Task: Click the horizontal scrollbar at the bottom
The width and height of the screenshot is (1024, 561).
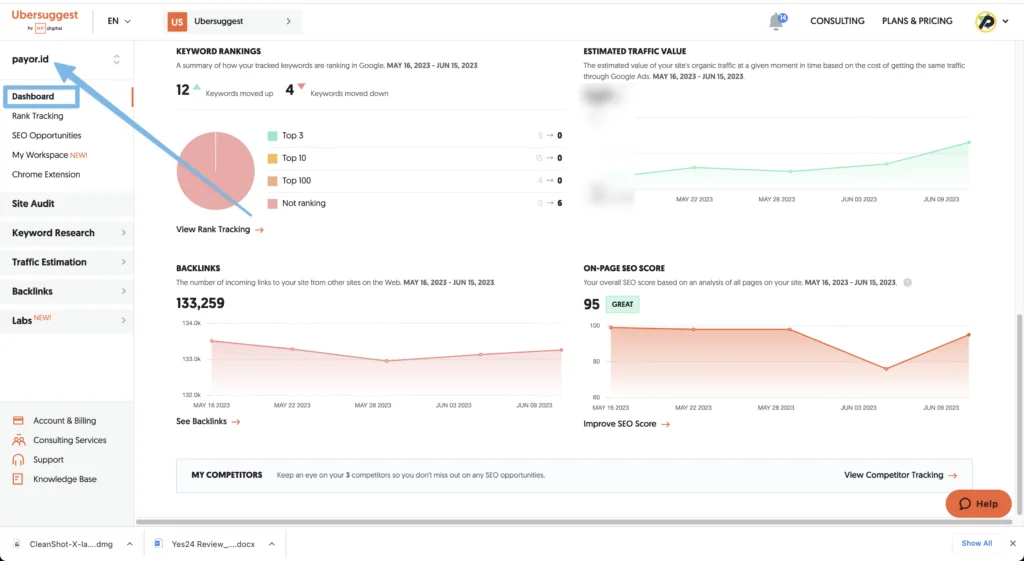Action: click(575, 522)
